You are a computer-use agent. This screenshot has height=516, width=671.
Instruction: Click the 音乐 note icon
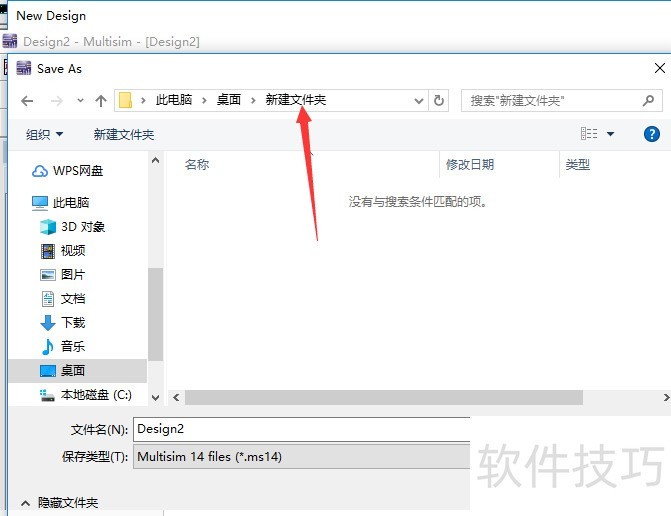pos(48,347)
